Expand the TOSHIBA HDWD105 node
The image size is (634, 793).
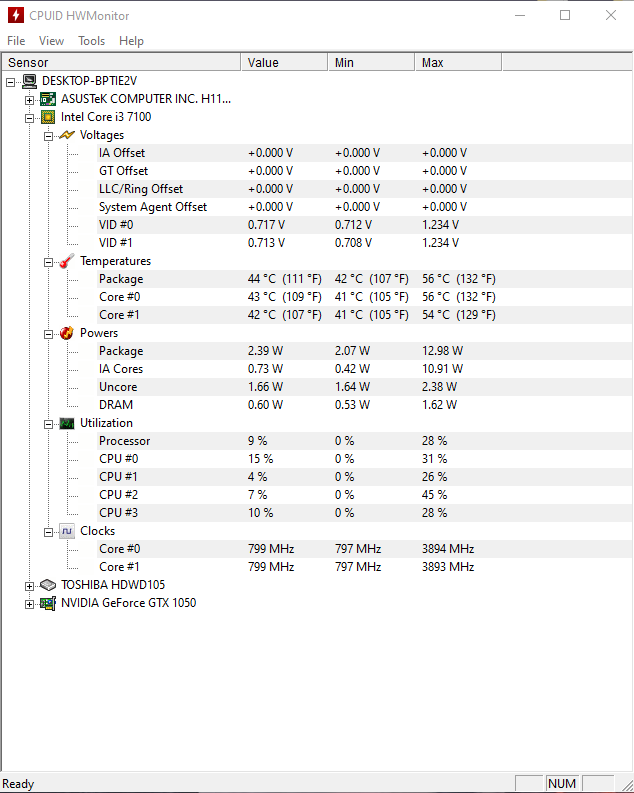click(x=29, y=586)
